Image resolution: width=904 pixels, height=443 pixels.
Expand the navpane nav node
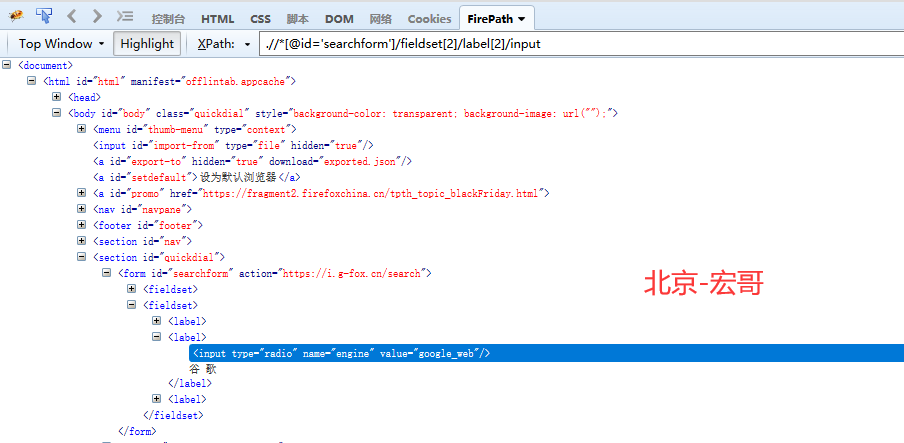click(81, 209)
